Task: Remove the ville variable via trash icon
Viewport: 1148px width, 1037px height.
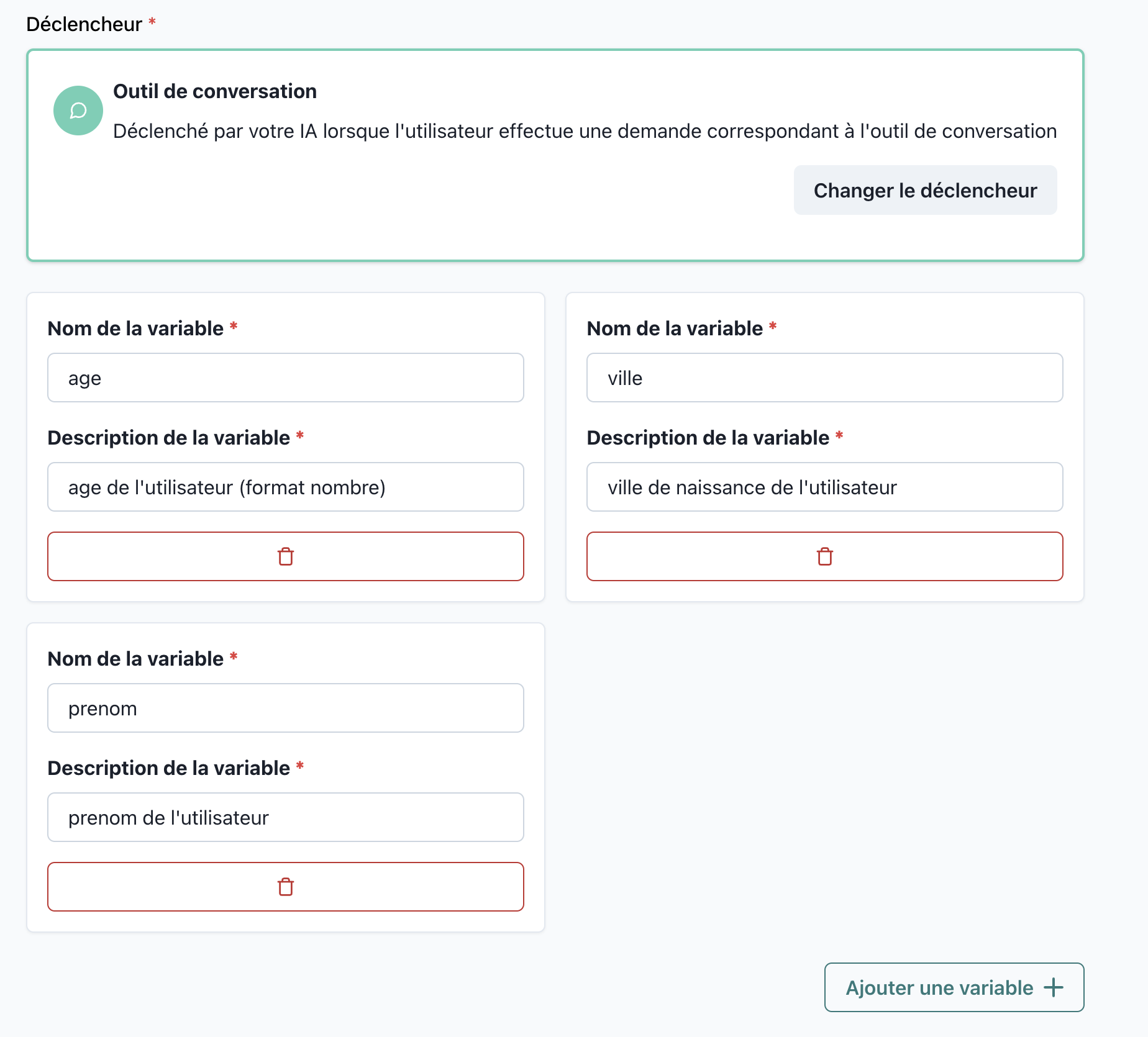Action: [824, 556]
